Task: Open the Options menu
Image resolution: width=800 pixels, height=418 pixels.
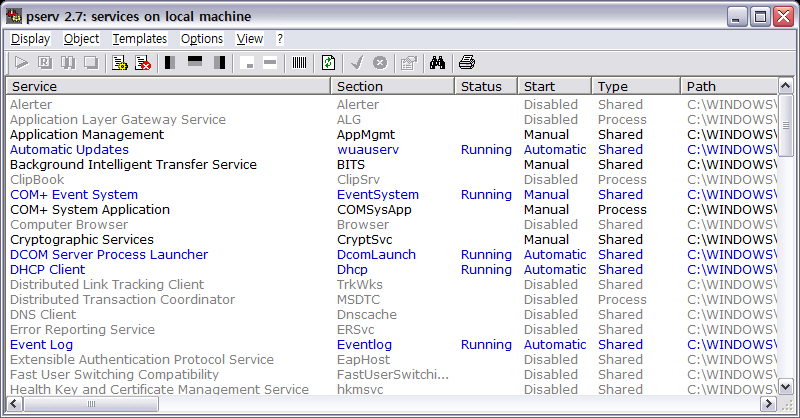Action: (x=202, y=39)
